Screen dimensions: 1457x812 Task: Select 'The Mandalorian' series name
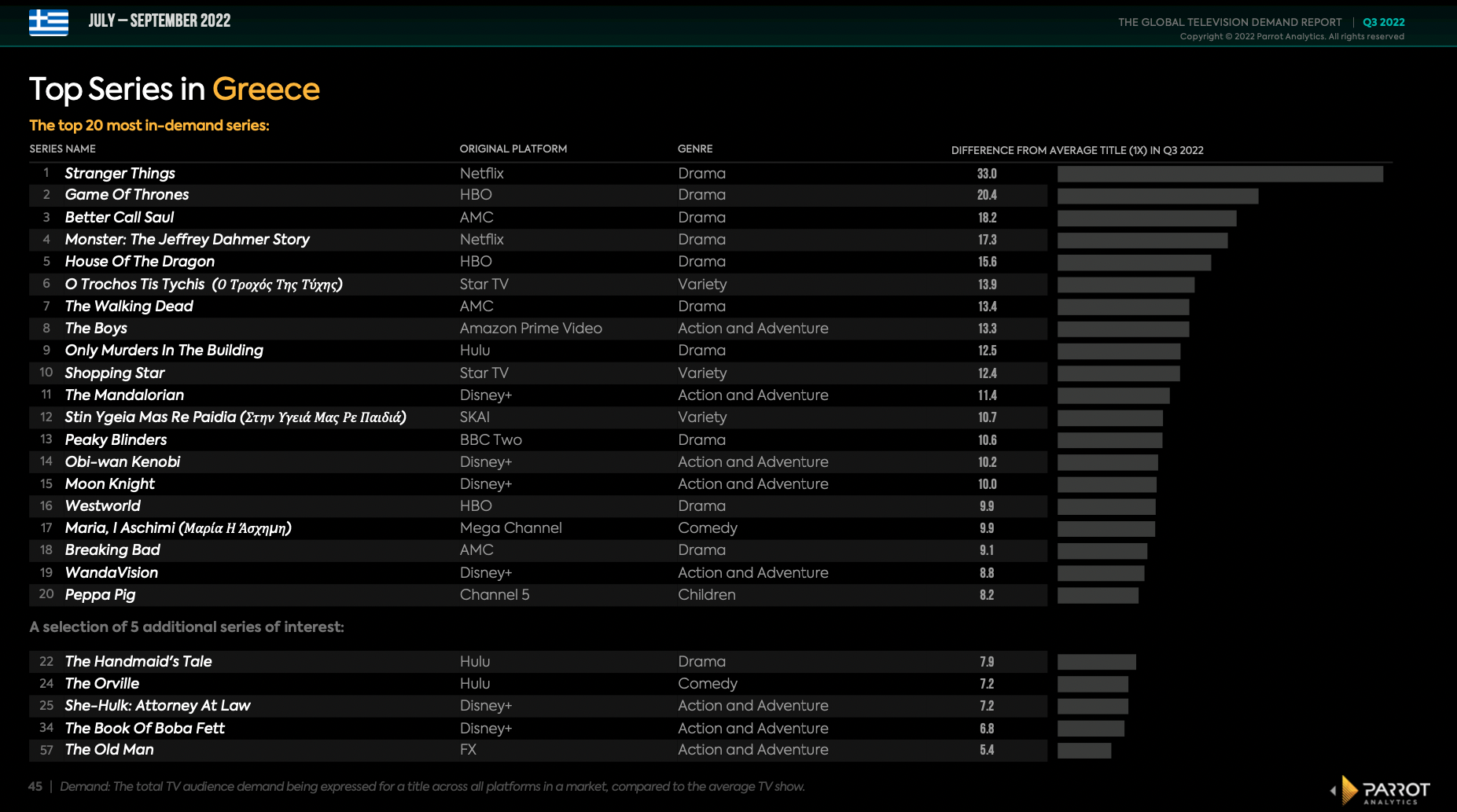(x=124, y=395)
